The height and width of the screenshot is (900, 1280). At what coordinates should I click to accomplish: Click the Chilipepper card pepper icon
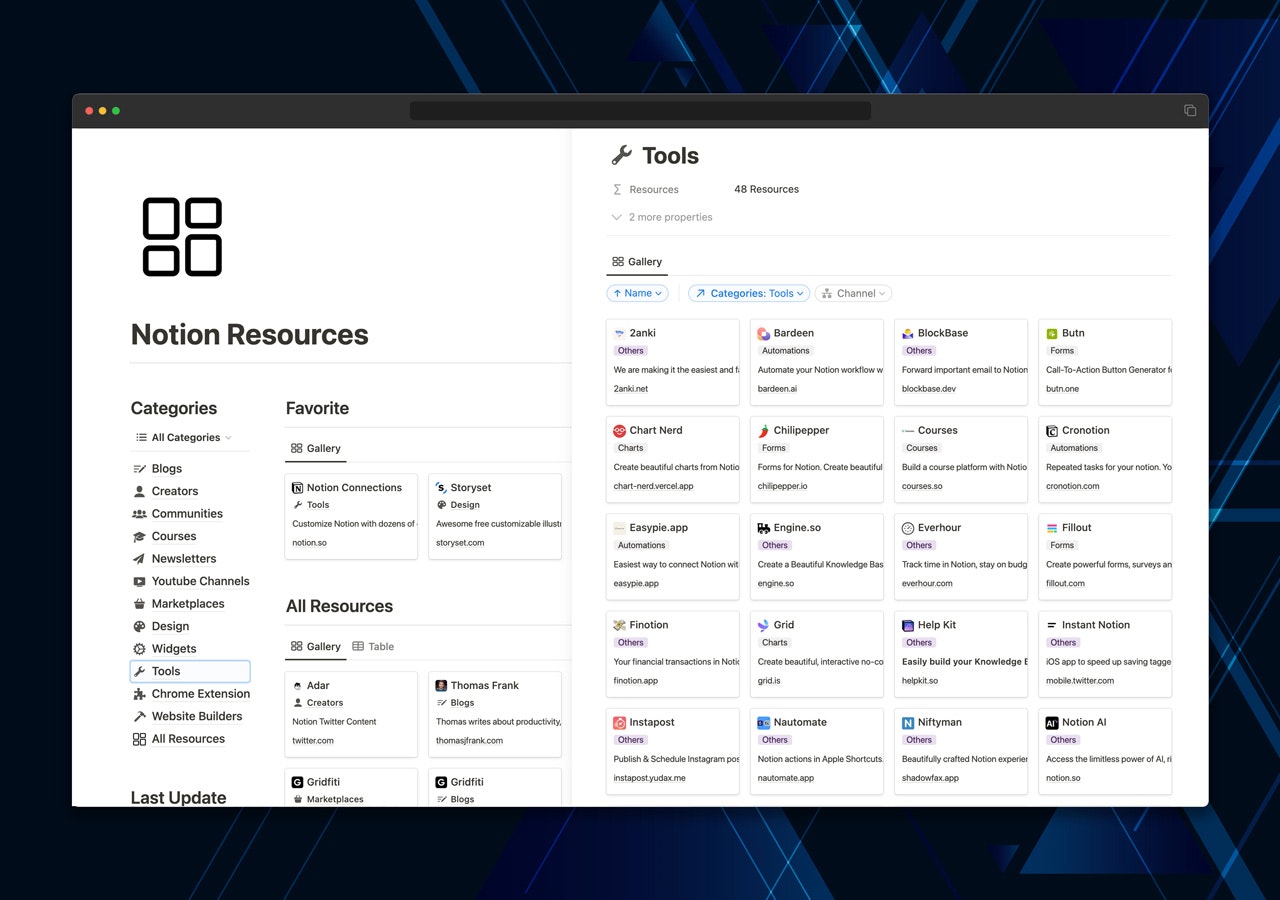[x=764, y=430]
